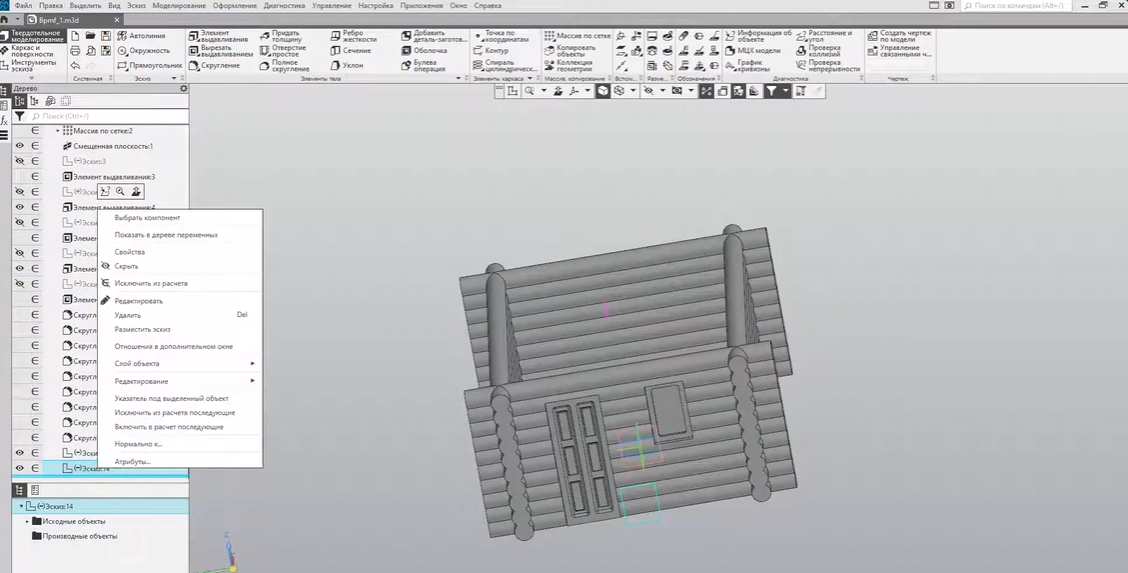Screen dimensions: 1128x573
Task: Show hidden Эскиз:3 via crossed eye
Action: pyautogui.click(x=19, y=161)
